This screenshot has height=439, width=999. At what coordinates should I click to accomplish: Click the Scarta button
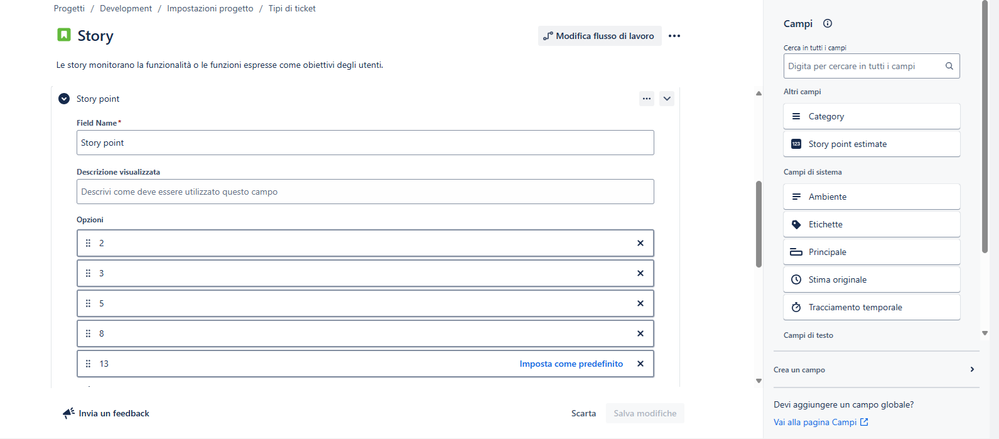(x=584, y=414)
